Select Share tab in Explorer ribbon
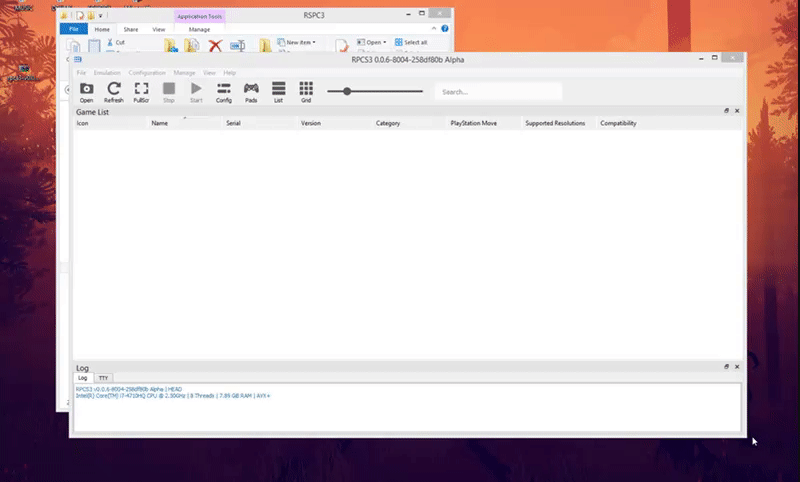Image resolution: width=800 pixels, height=482 pixels. 131,30
